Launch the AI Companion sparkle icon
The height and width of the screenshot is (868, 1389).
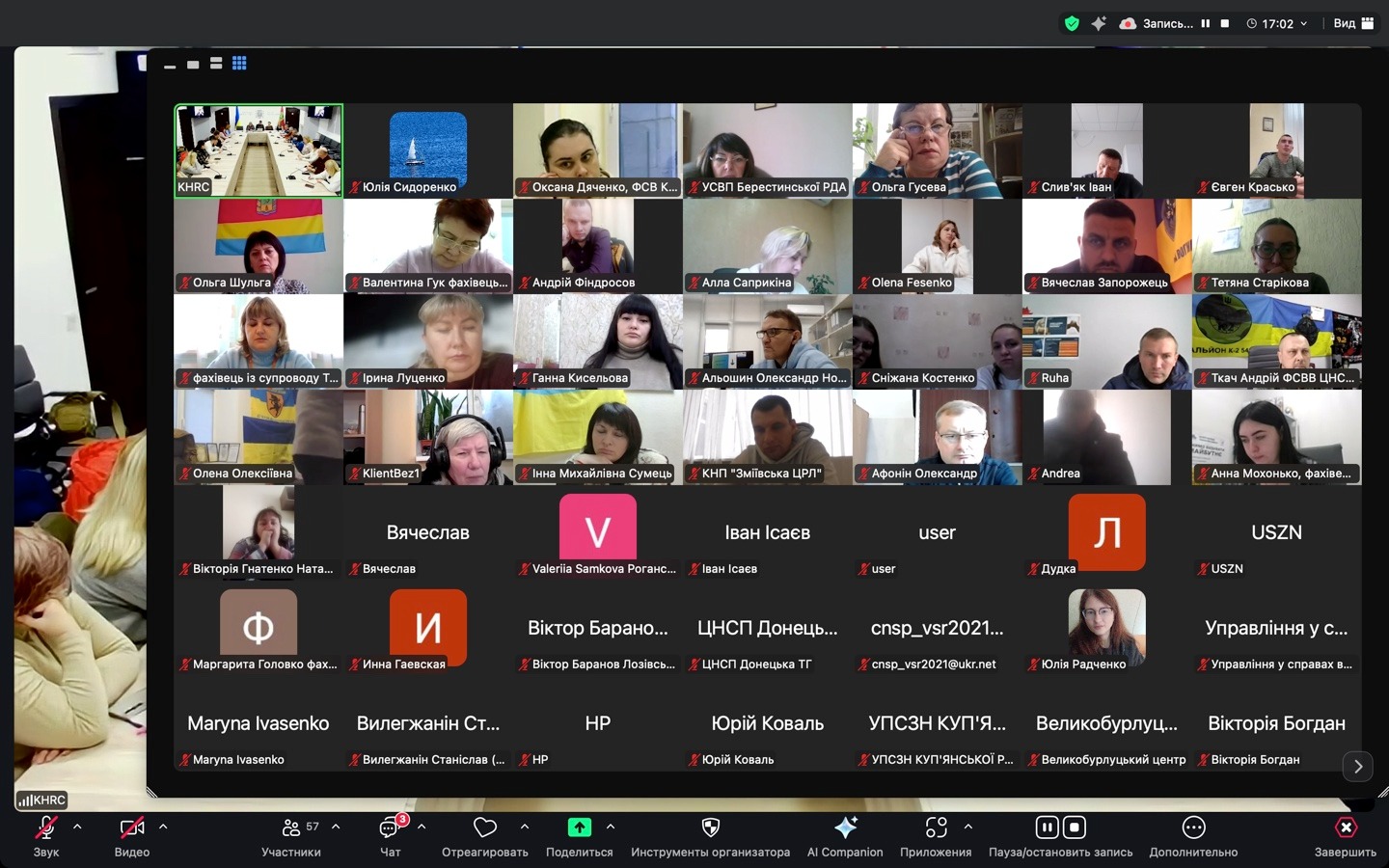tap(845, 827)
